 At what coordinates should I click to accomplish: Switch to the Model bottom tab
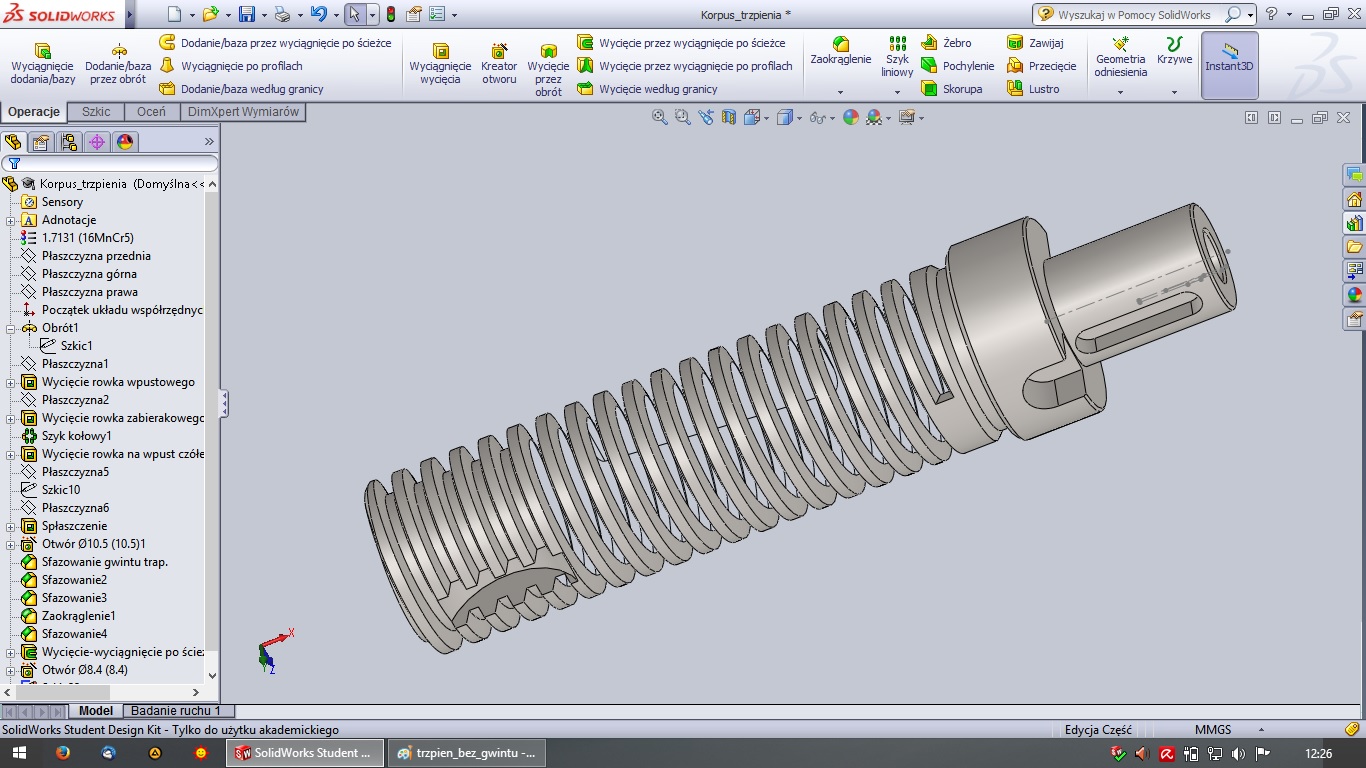(x=96, y=711)
